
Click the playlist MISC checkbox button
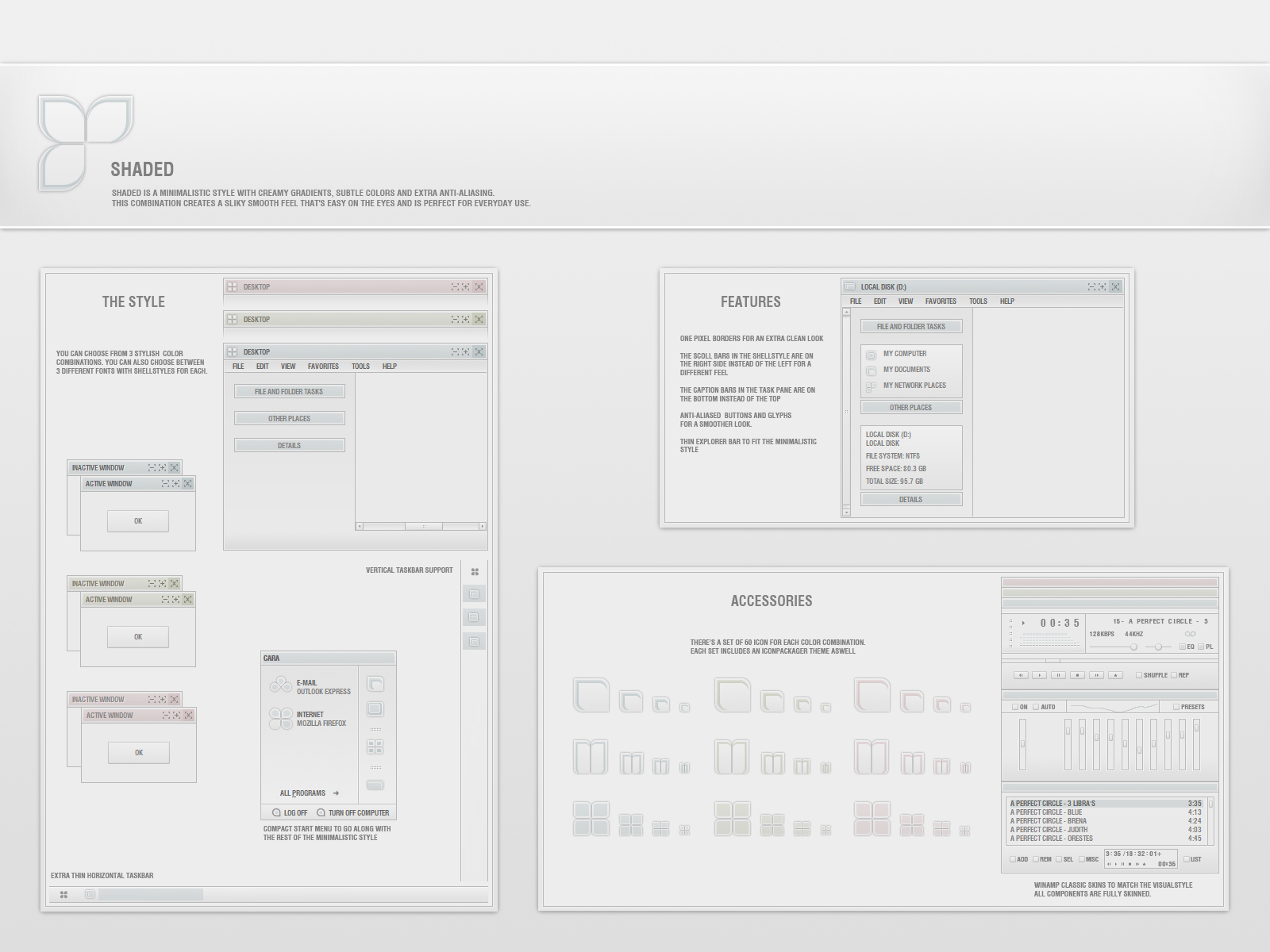[1082, 859]
